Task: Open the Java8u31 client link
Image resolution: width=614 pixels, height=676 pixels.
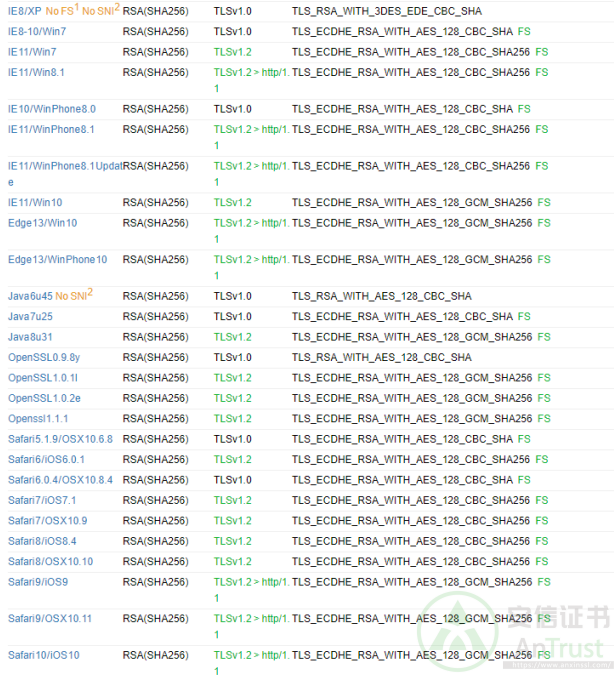Action: 30,337
